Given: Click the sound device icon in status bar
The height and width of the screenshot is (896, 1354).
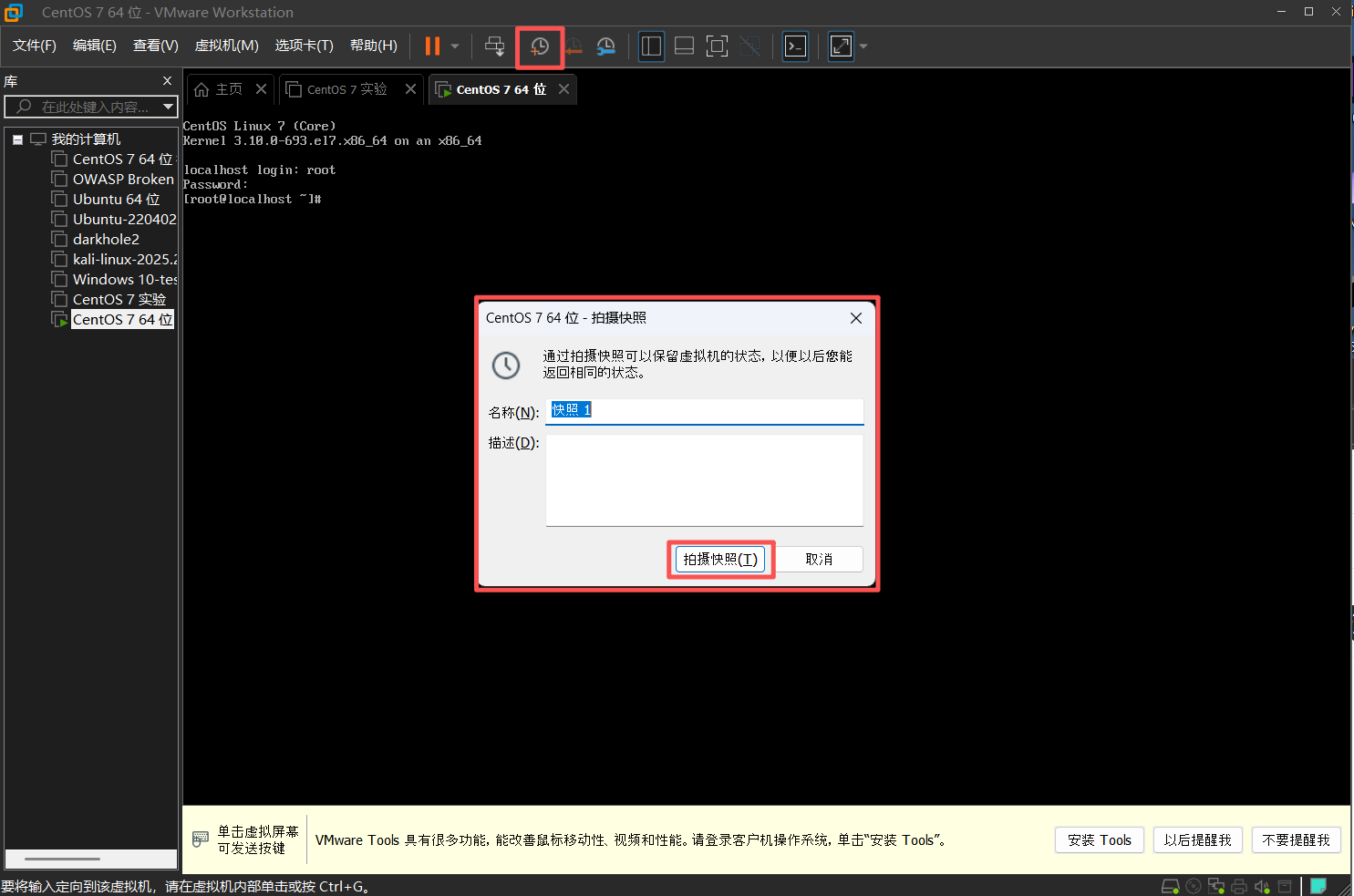Looking at the screenshot, I should [1263, 885].
